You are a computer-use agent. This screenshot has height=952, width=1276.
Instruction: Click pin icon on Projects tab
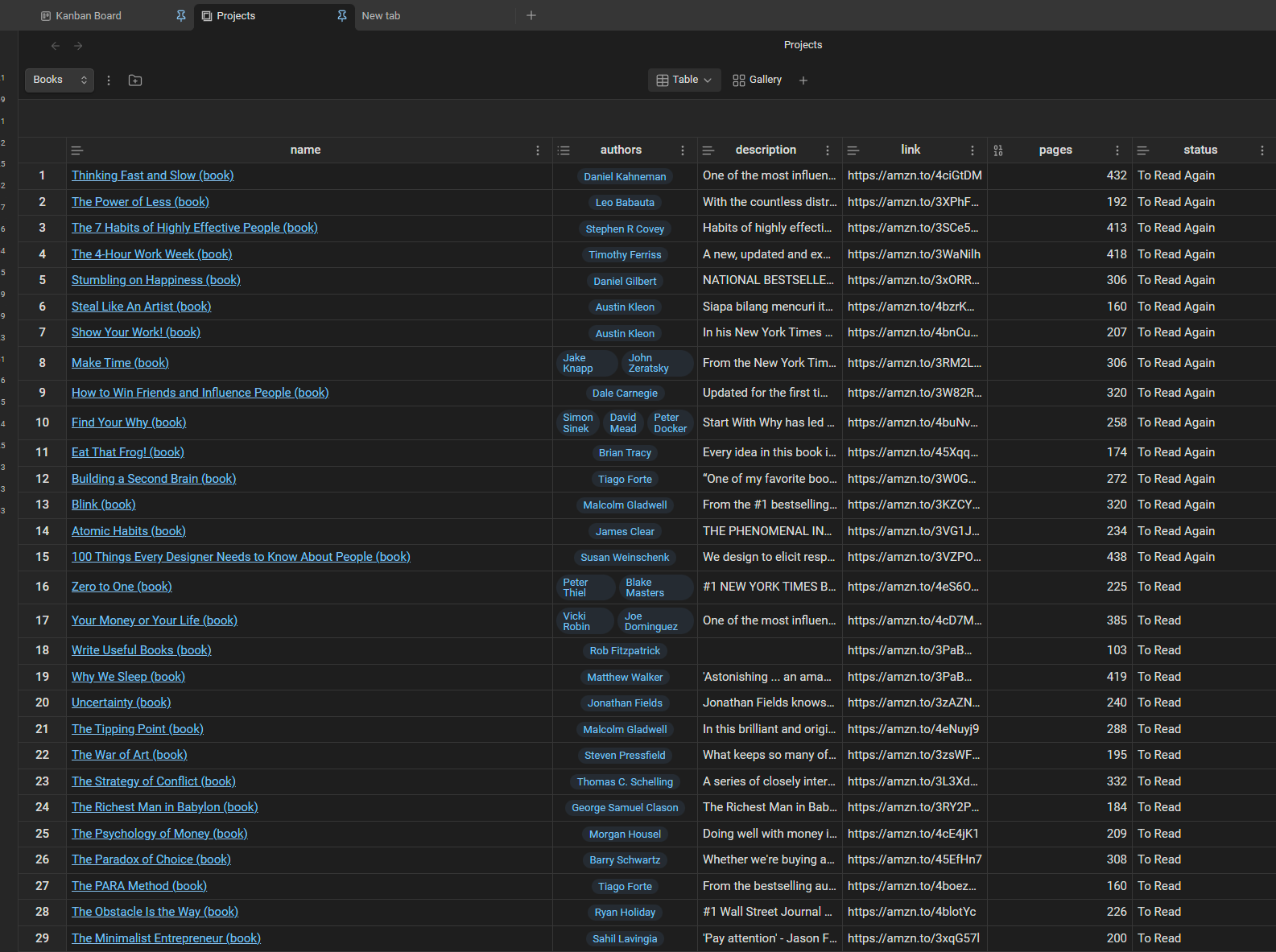tap(342, 15)
